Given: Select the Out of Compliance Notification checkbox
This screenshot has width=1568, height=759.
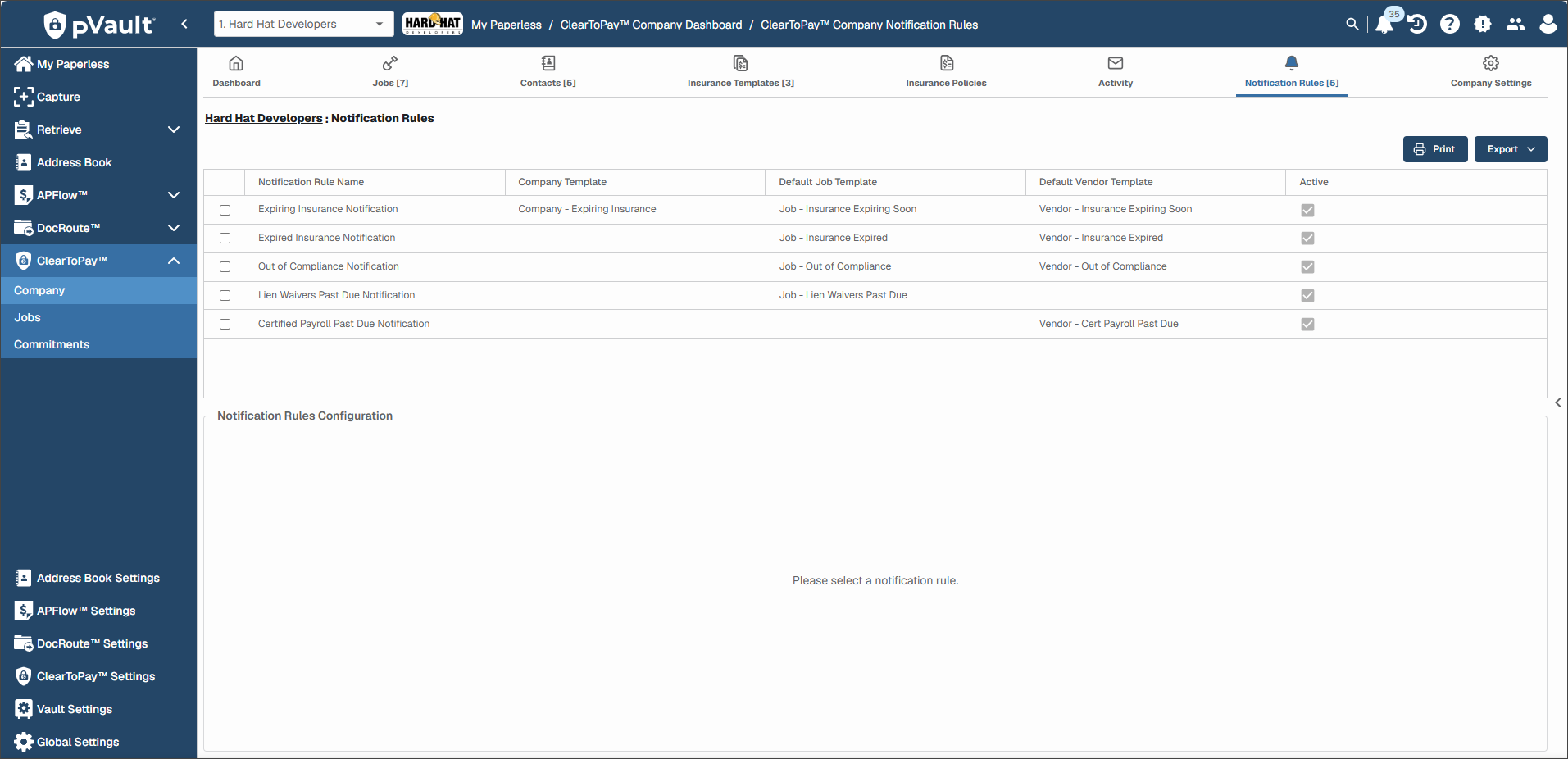Looking at the screenshot, I should (x=225, y=267).
